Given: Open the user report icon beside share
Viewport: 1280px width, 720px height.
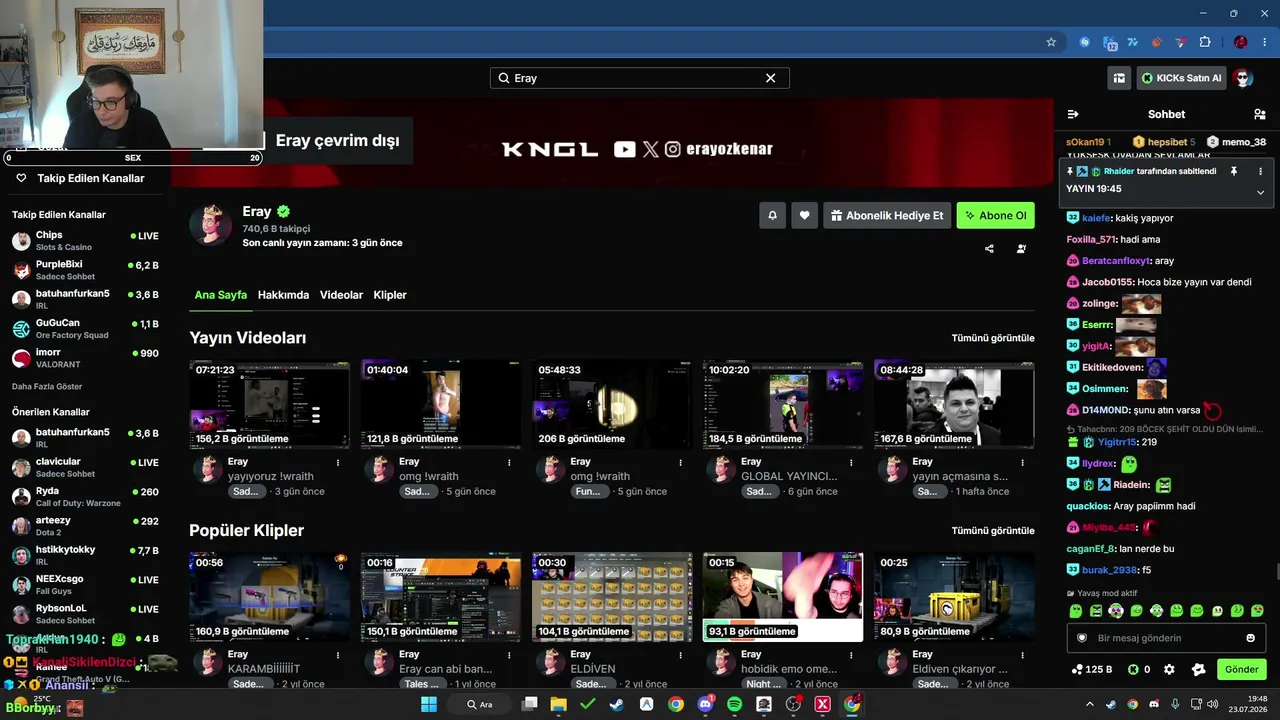Looking at the screenshot, I should point(1021,249).
